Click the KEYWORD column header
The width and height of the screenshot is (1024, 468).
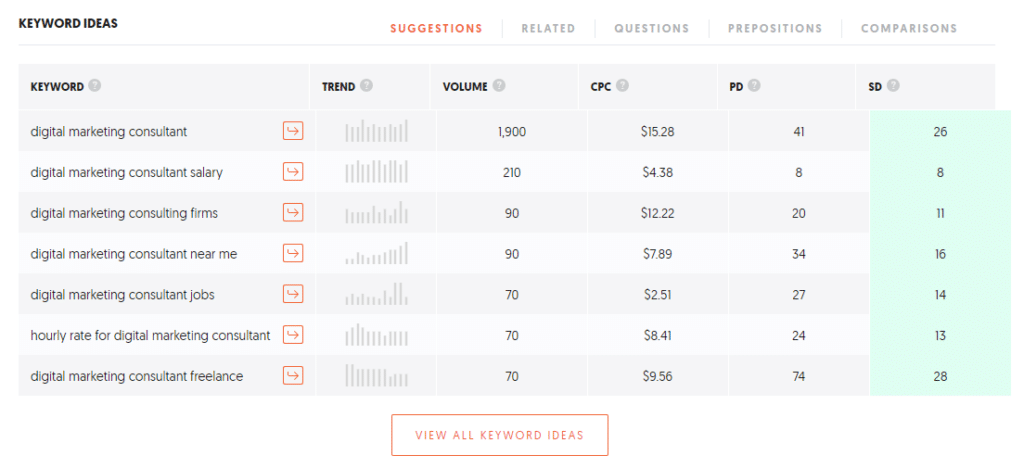57,86
